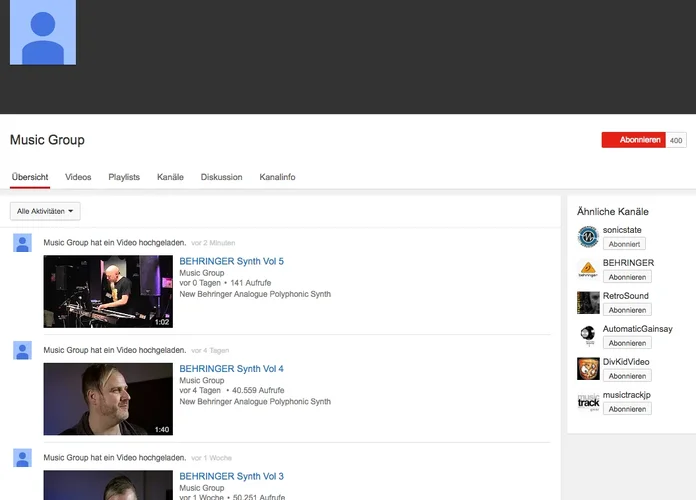The width and height of the screenshot is (696, 500).
Task: Click the 'Music Group' channel title heading
Action: click(47, 140)
